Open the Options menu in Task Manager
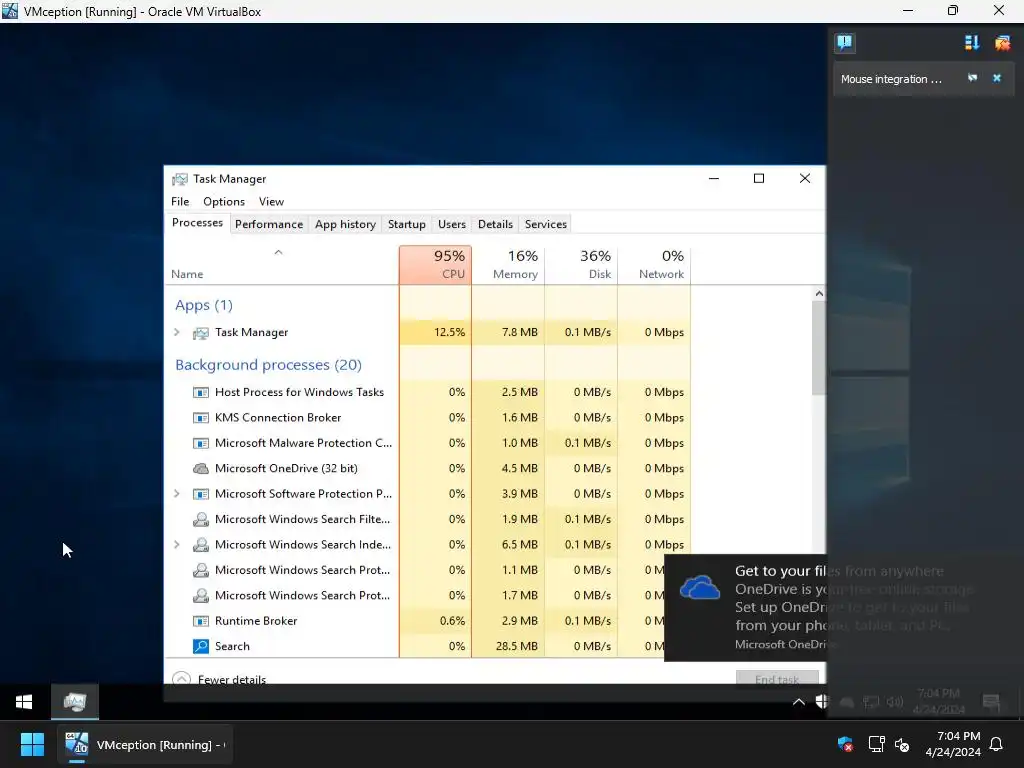The width and height of the screenshot is (1024, 768). click(x=224, y=202)
